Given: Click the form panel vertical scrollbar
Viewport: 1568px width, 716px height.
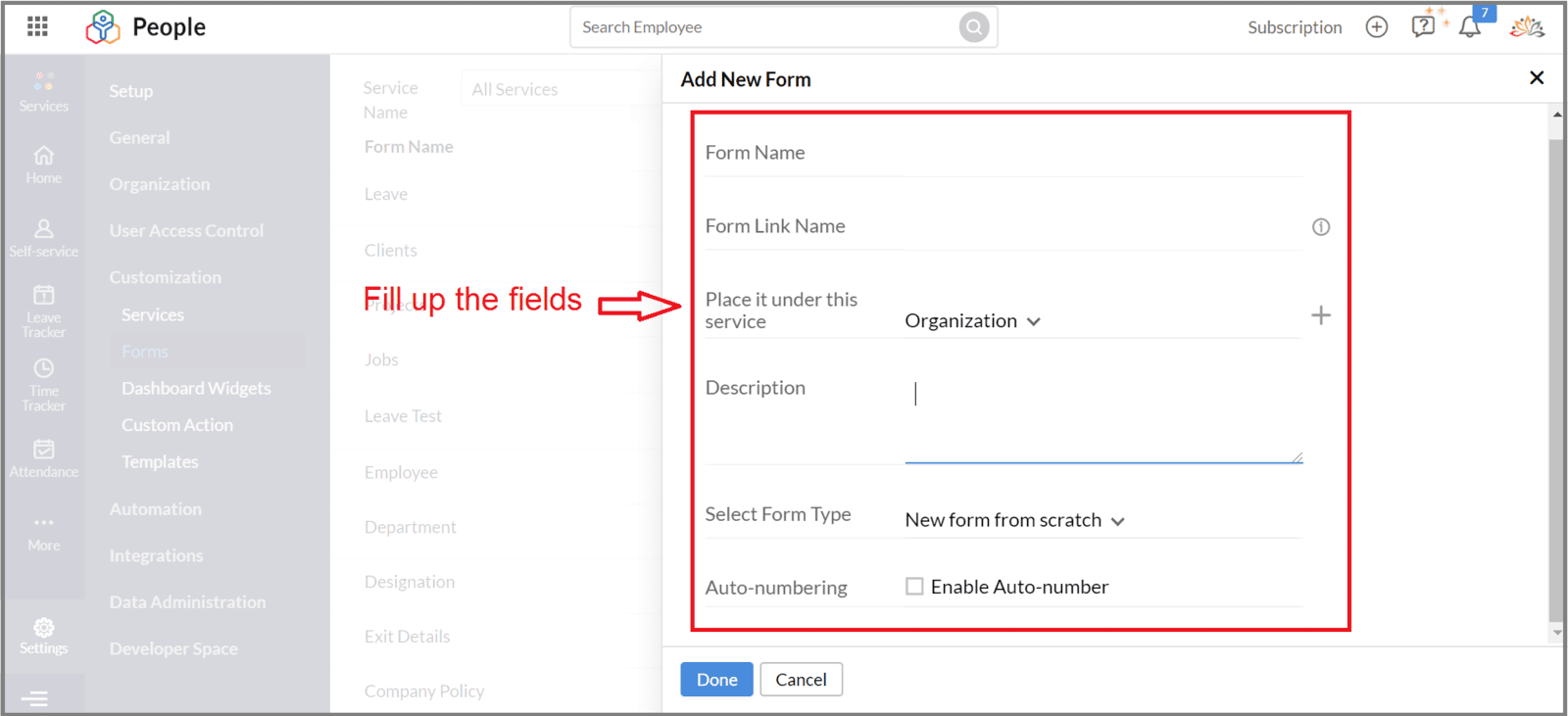Looking at the screenshot, I should tap(1556, 381).
